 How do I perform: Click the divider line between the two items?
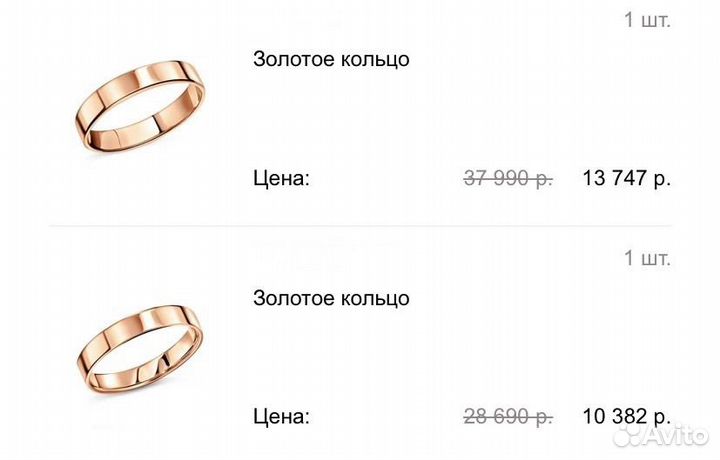[x=360, y=226]
